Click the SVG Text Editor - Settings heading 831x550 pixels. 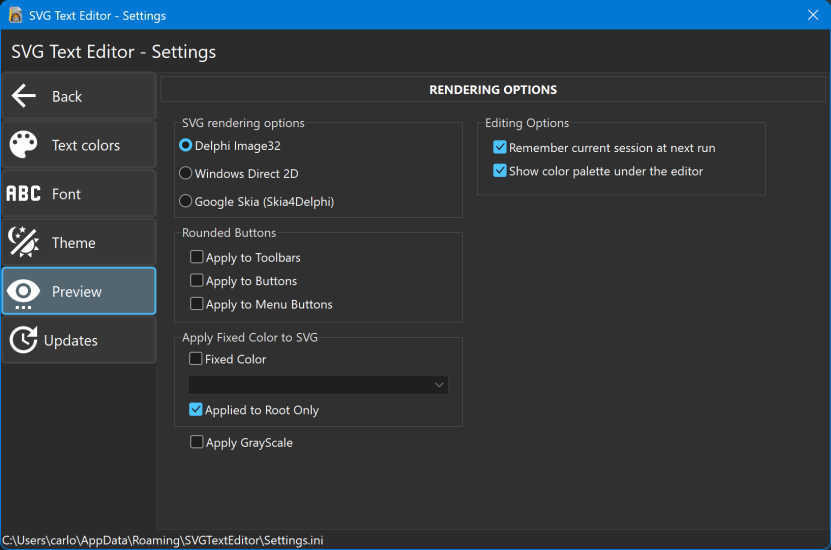[113, 52]
